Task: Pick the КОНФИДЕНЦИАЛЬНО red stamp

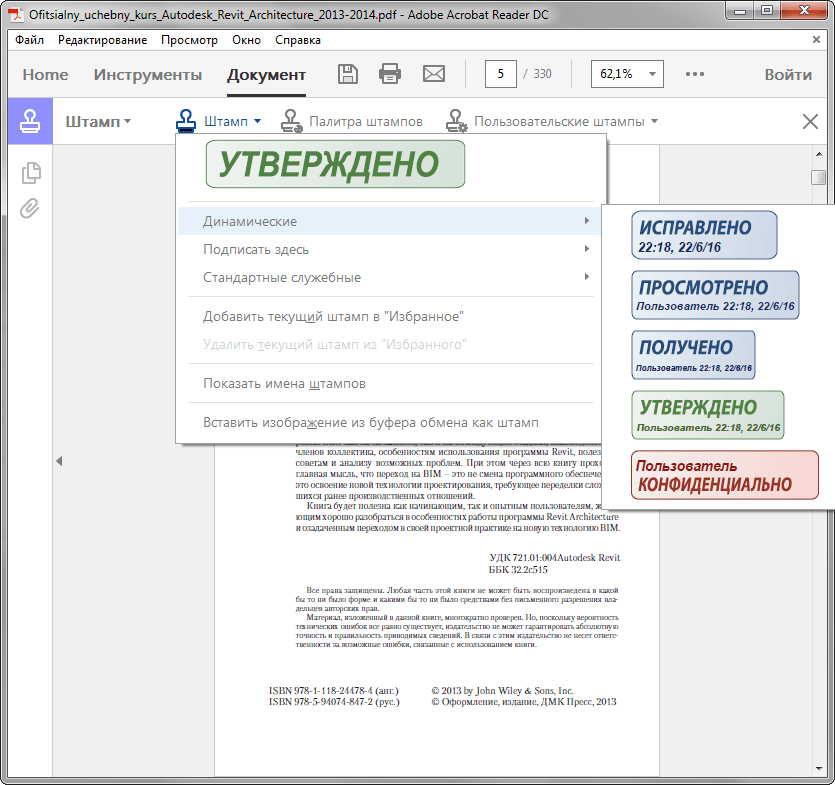Action: (725, 475)
